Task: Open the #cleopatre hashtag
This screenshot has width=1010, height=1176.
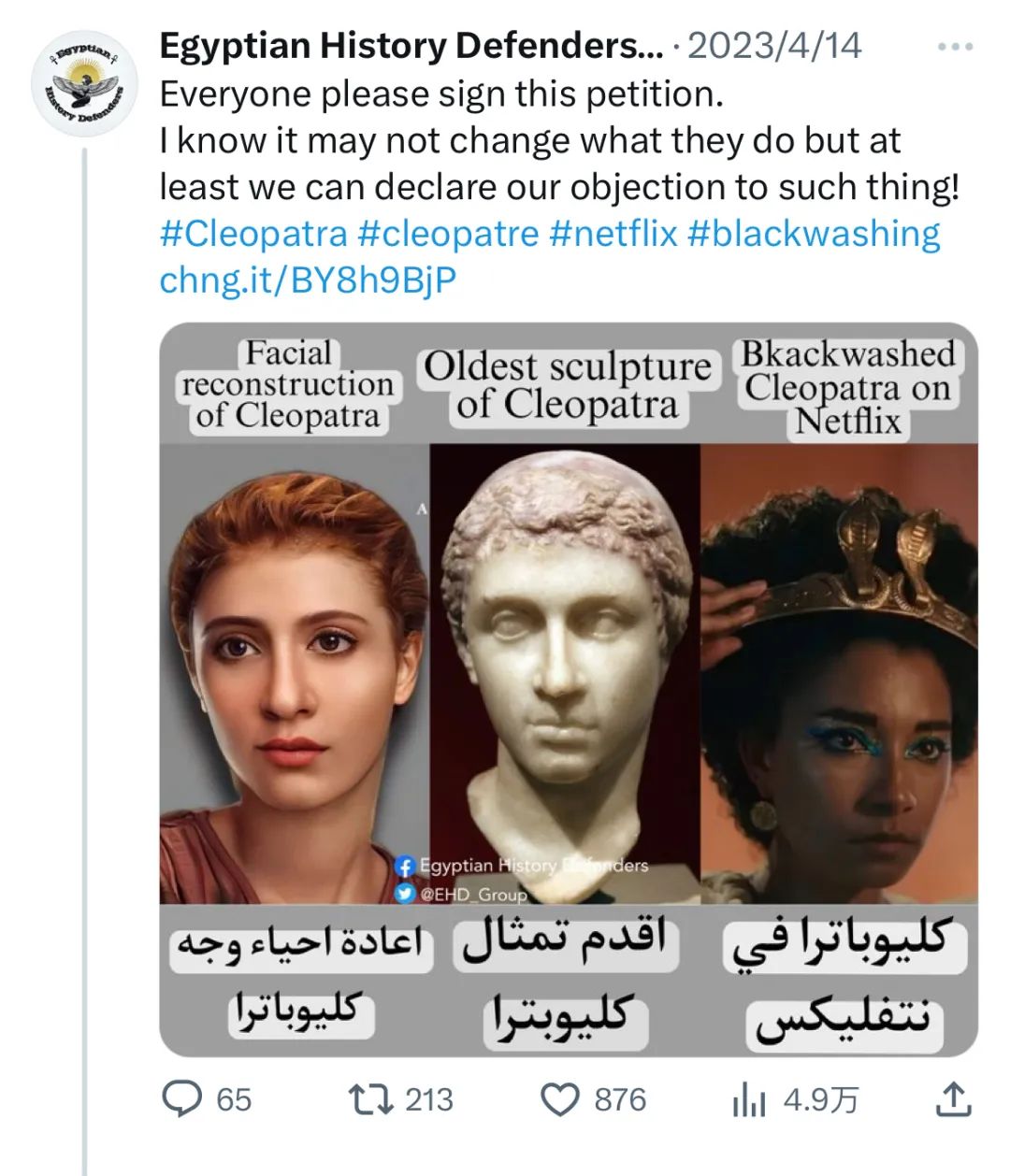Action: (448, 233)
